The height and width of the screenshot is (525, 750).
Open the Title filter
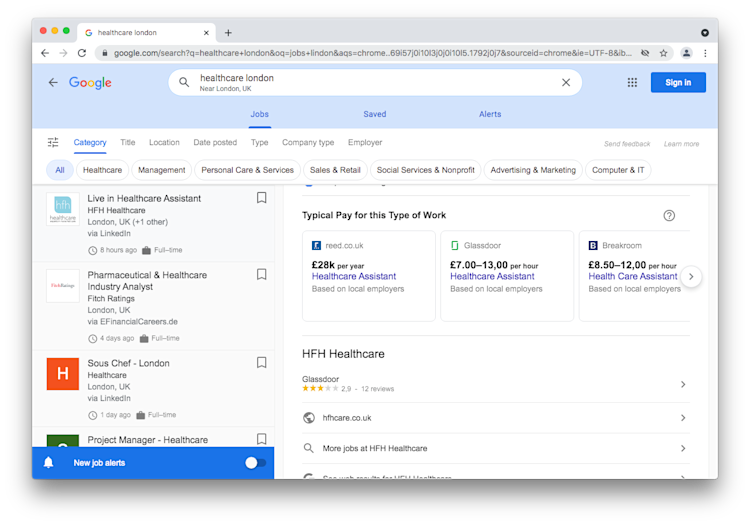pos(128,142)
